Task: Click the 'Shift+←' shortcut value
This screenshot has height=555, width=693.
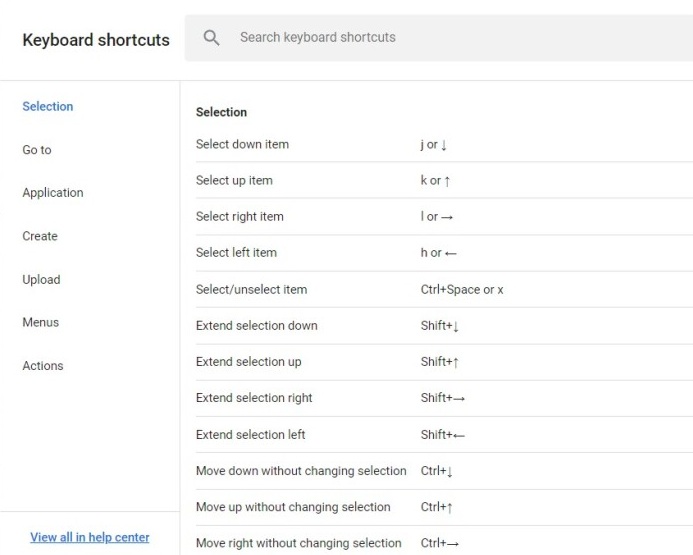Action: click(443, 435)
